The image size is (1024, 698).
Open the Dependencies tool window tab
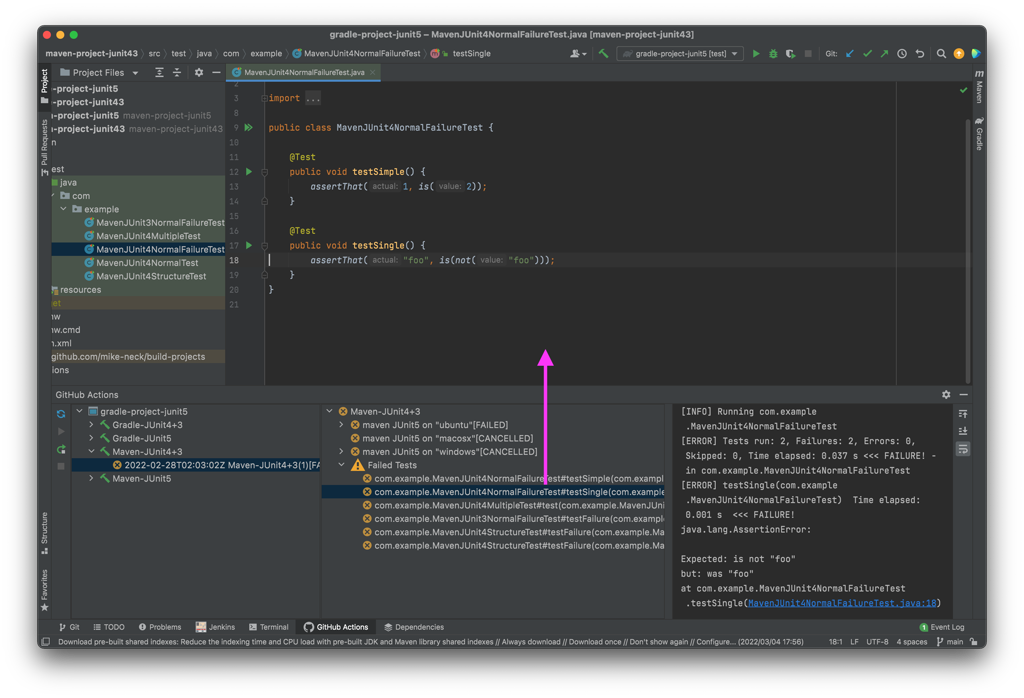click(414, 627)
